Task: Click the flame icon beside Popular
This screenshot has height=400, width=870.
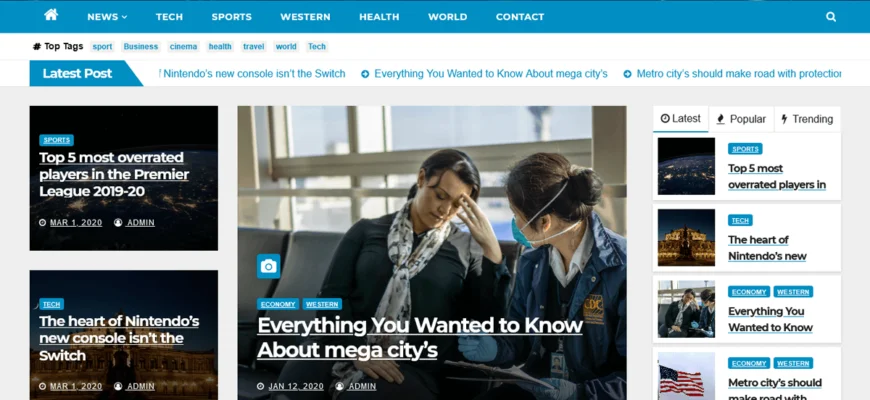Action: point(721,119)
